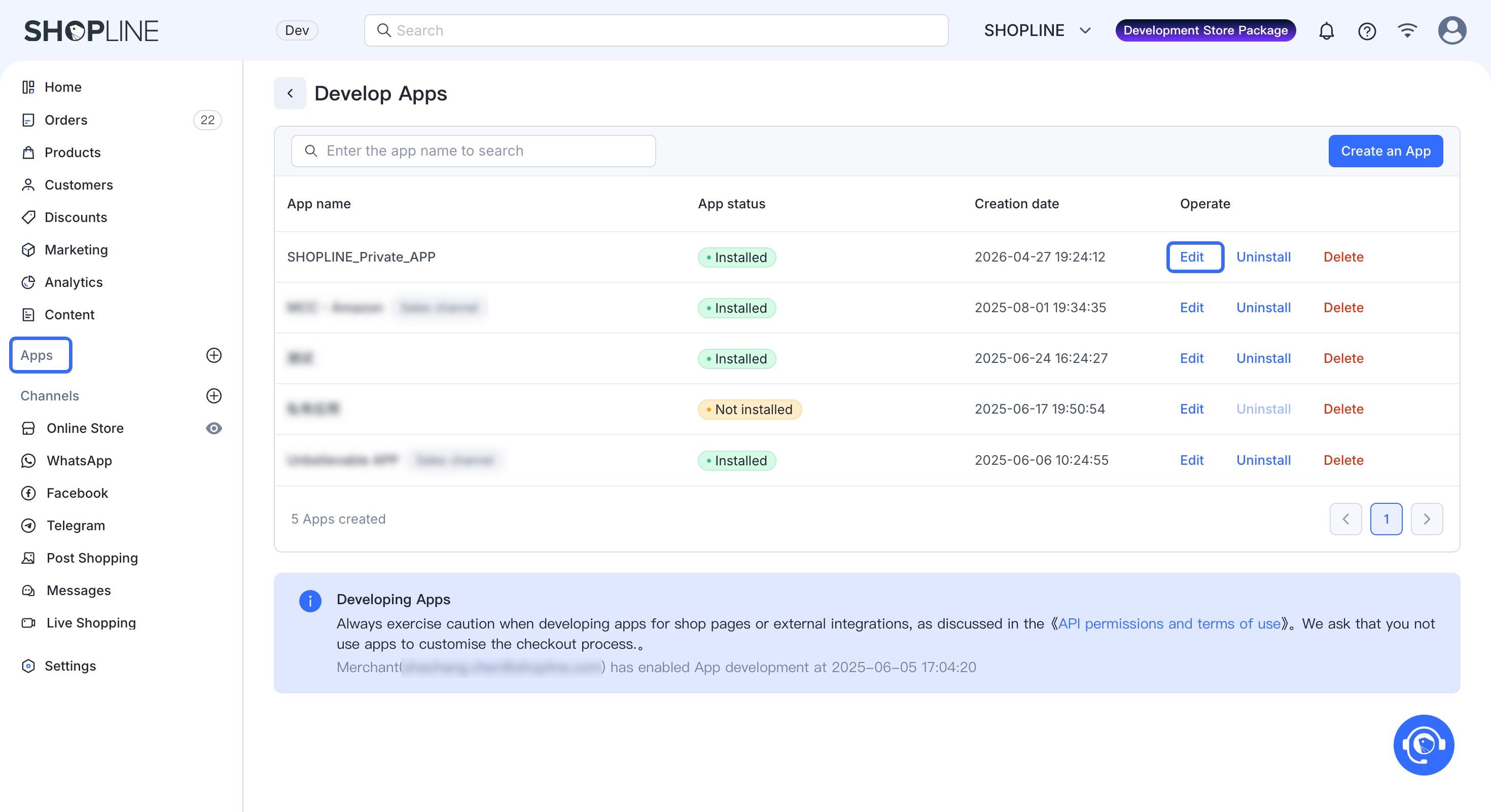The width and height of the screenshot is (1491, 812).
Task: Click the Marketing cube icon
Action: (28, 249)
